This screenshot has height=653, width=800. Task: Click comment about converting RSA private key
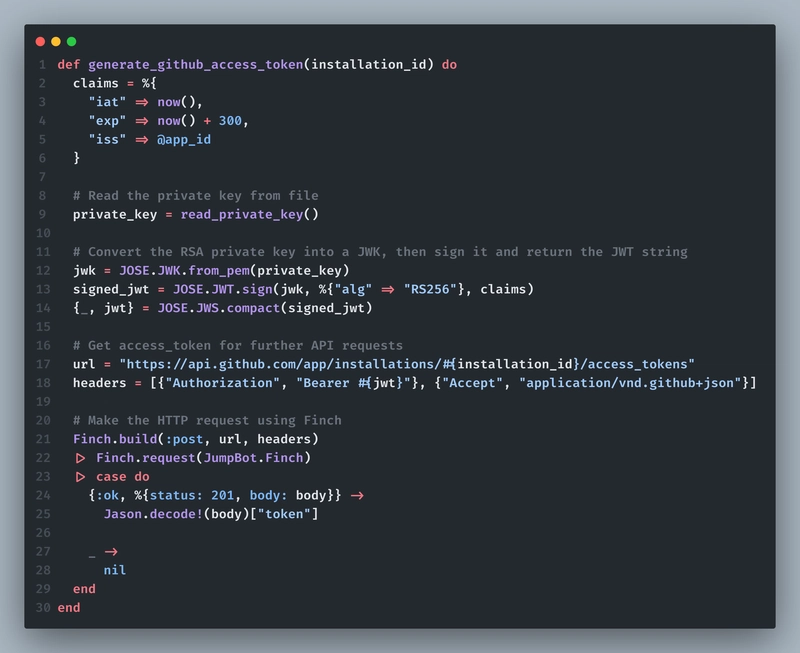pyautogui.click(x=380, y=252)
